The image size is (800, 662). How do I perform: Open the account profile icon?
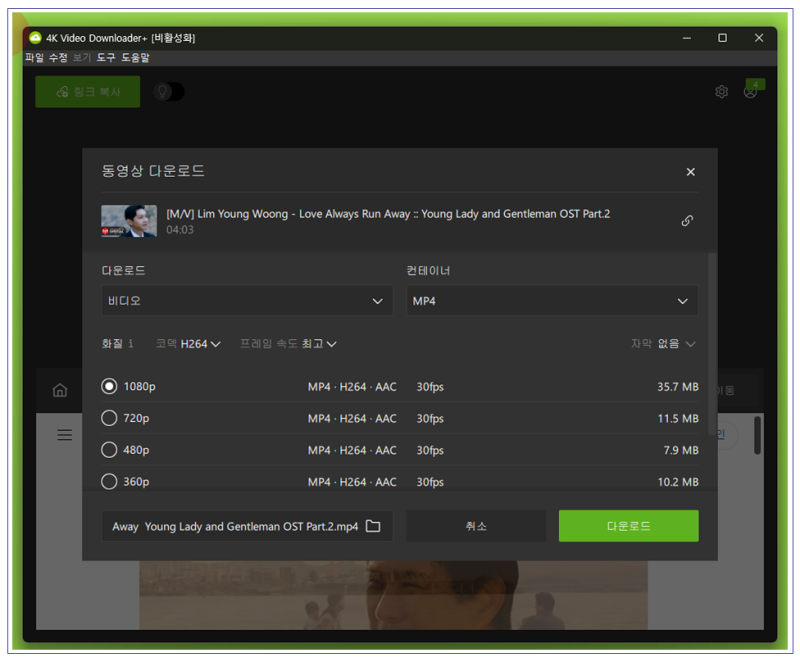(750, 92)
